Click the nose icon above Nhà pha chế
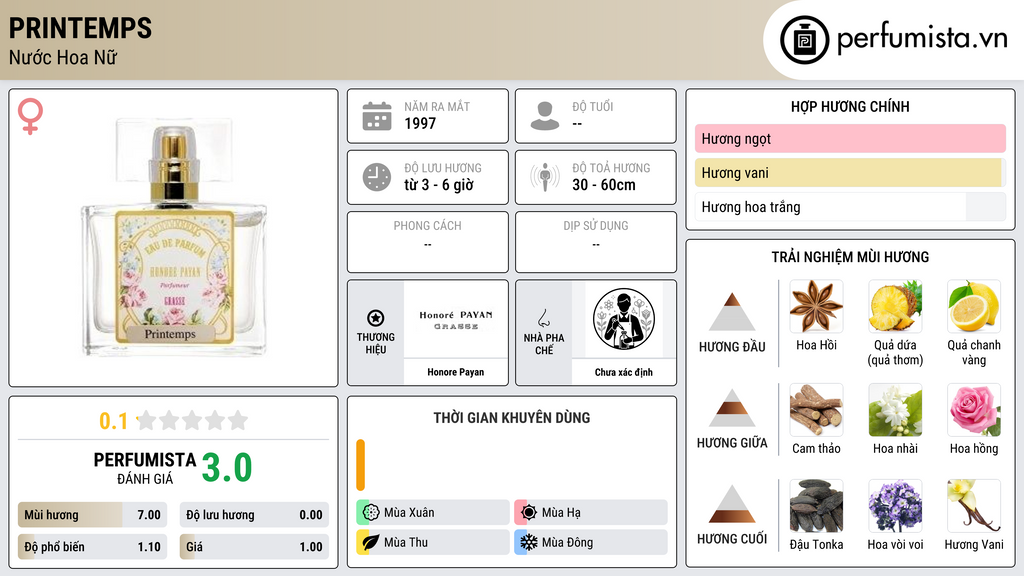This screenshot has height=576, width=1024. pos(543,318)
